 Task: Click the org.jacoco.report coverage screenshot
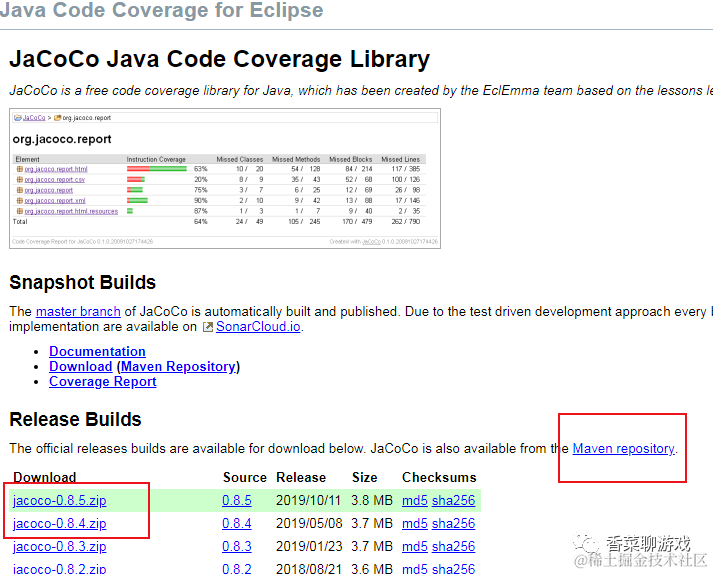point(225,178)
